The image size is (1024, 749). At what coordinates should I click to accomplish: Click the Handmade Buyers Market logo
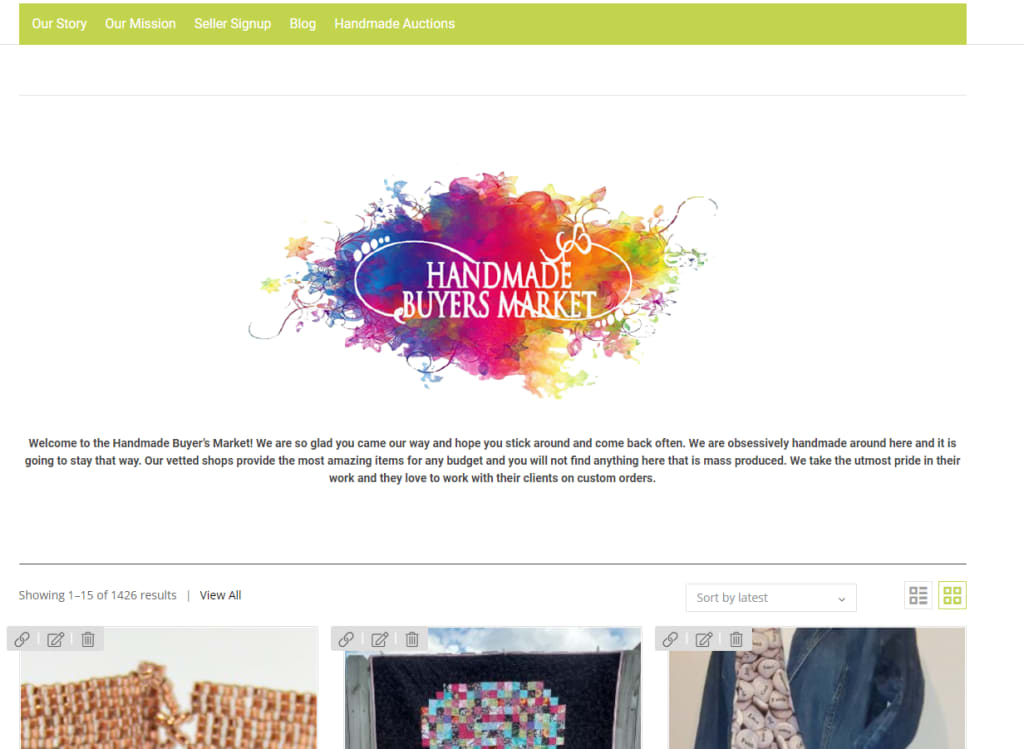pos(483,285)
